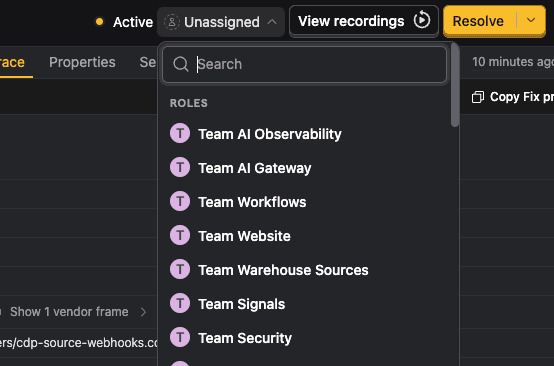This screenshot has width=554, height=366.
Task: Click the replay icon in View recordings
Action: pyautogui.click(x=422, y=20)
